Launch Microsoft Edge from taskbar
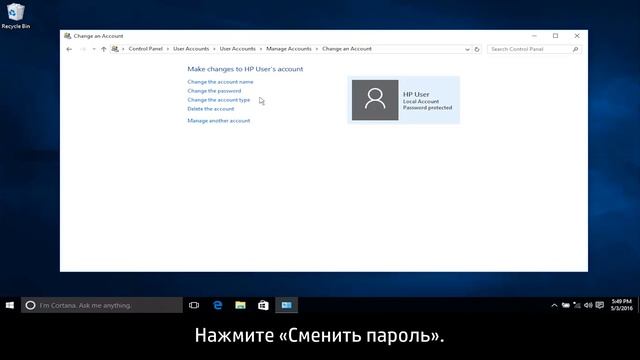 point(218,305)
